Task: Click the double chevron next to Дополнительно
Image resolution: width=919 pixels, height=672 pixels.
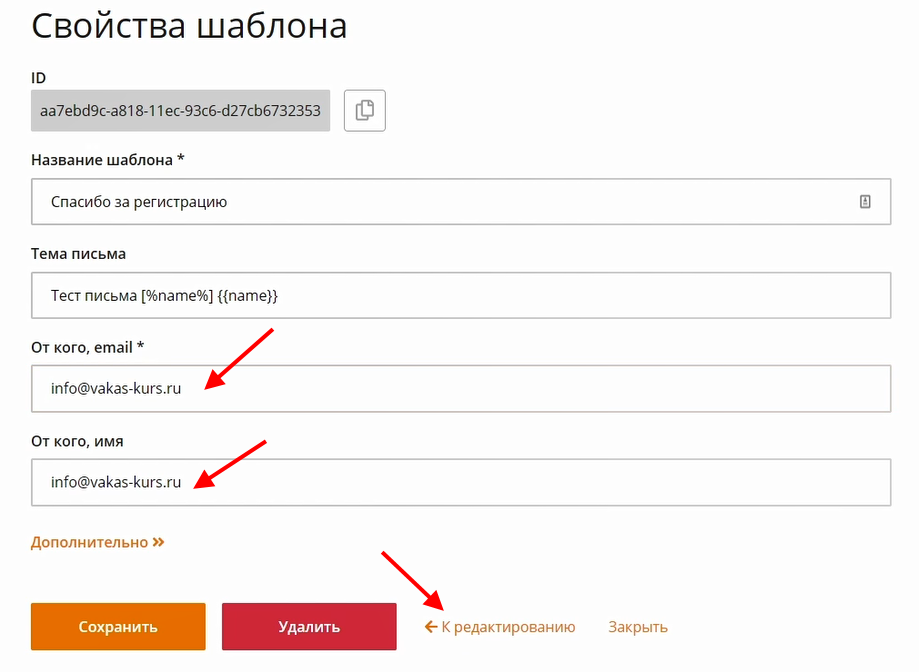Action: coord(158,542)
